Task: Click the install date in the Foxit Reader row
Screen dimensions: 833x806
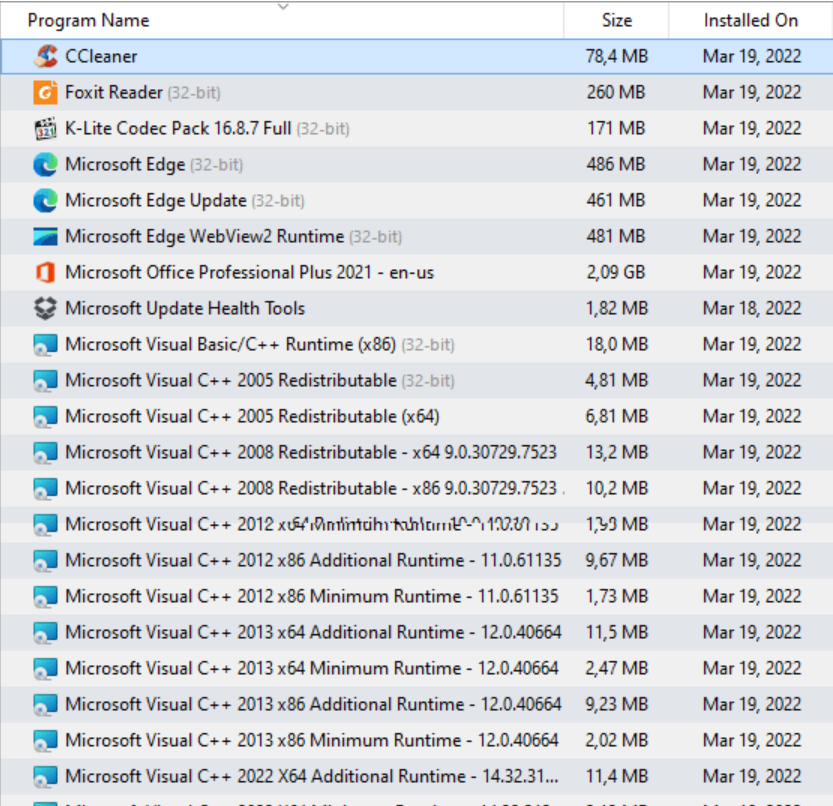Action: 752,92
